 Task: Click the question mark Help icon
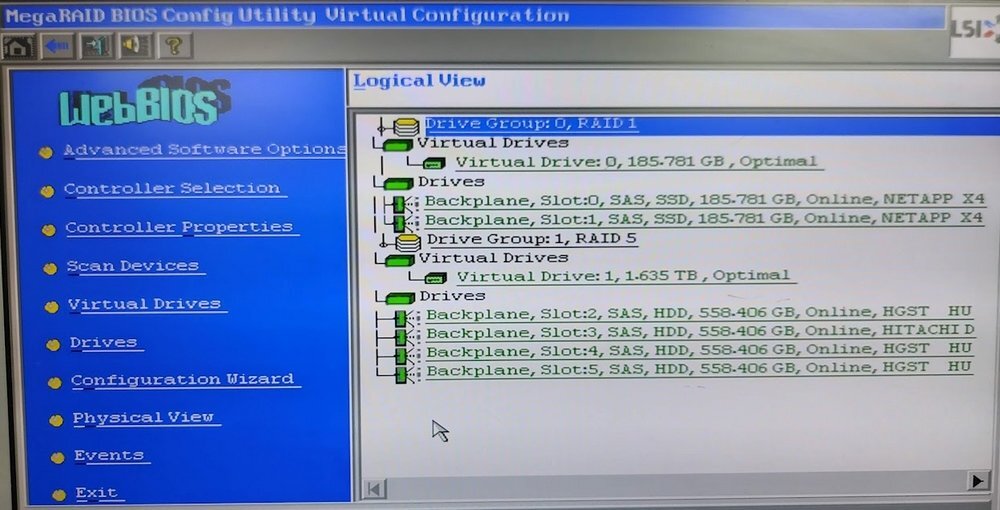(x=175, y=47)
